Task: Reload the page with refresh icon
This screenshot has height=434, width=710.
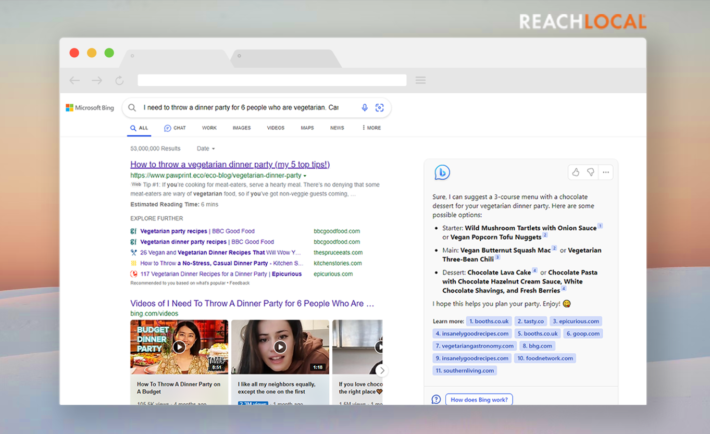Action: coord(120,80)
